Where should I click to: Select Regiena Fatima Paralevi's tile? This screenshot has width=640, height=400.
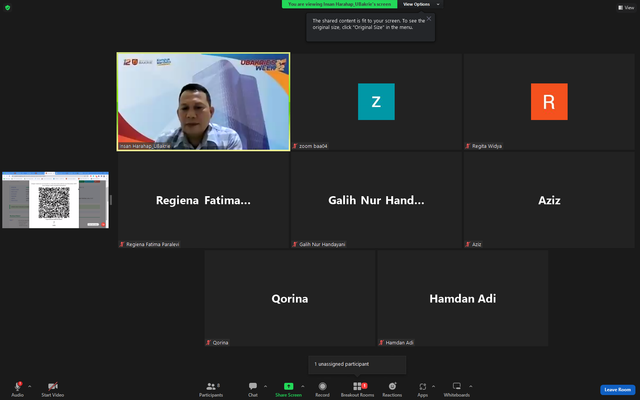coord(203,200)
